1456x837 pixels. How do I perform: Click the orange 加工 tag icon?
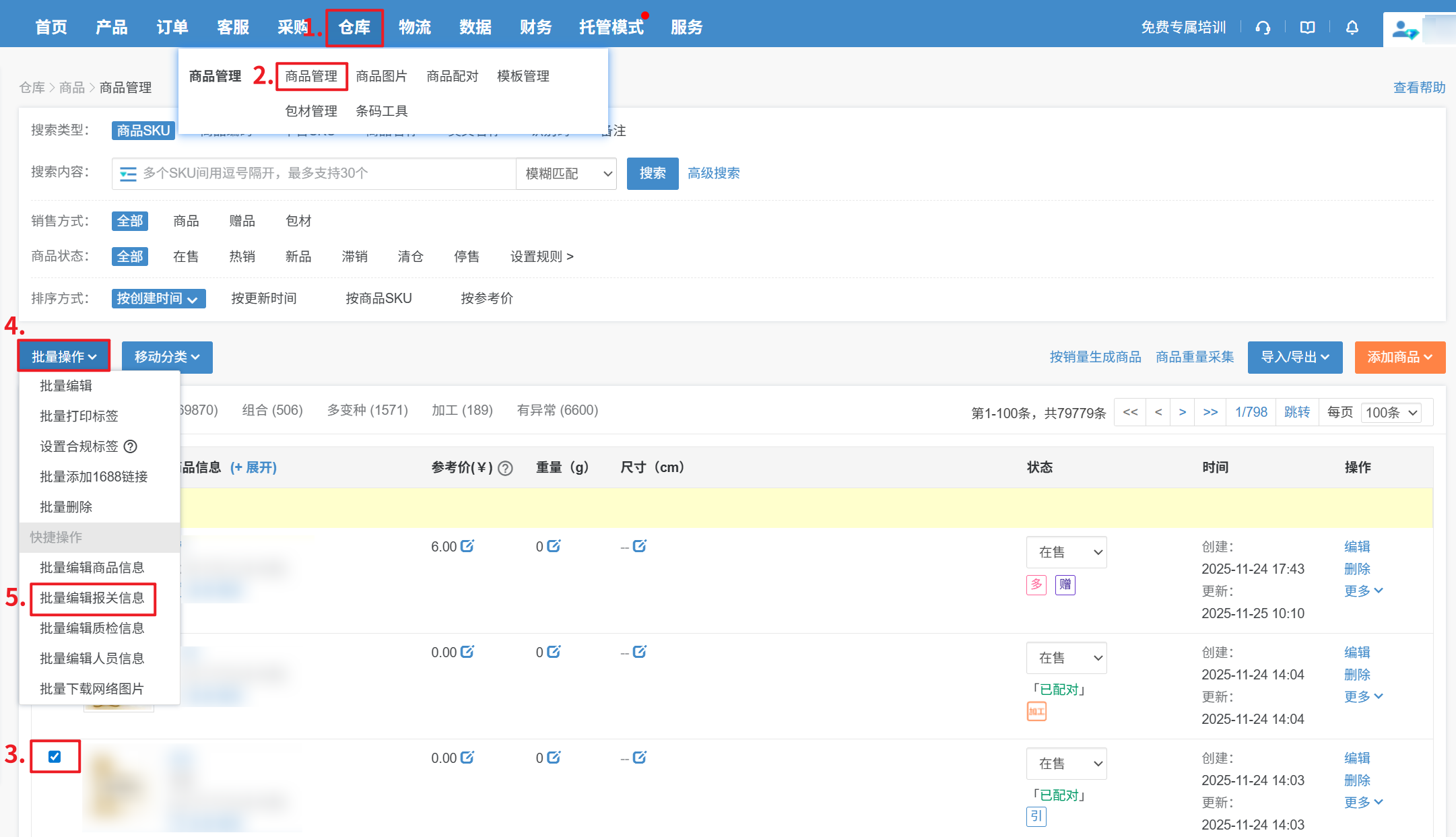pos(1036,711)
